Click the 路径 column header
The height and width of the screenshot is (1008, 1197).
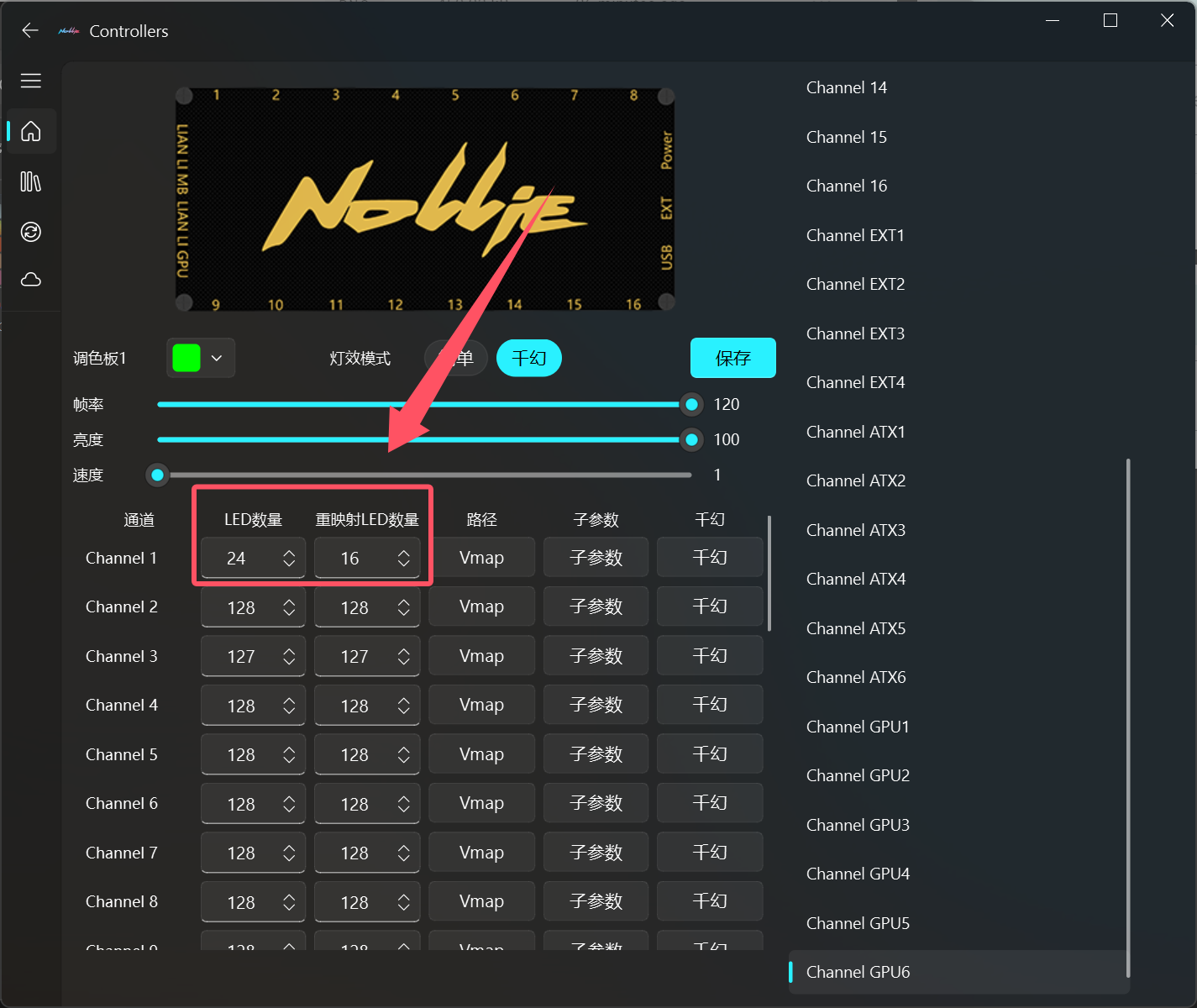point(481,520)
